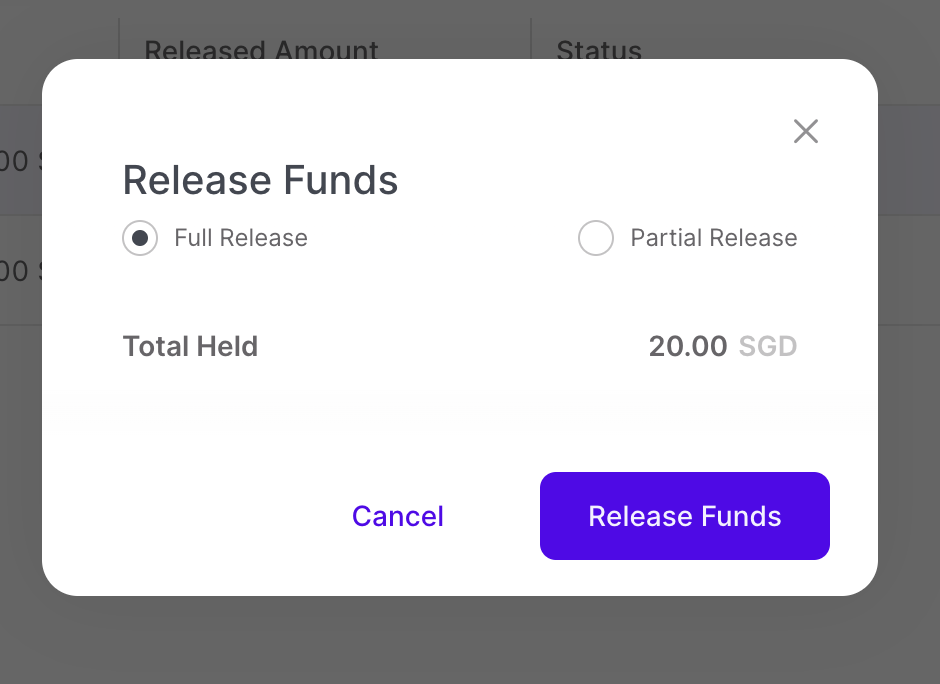The width and height of the screenshot is (940, 684).
Task: Click the SGD currency code
Action: click(768, 347)
